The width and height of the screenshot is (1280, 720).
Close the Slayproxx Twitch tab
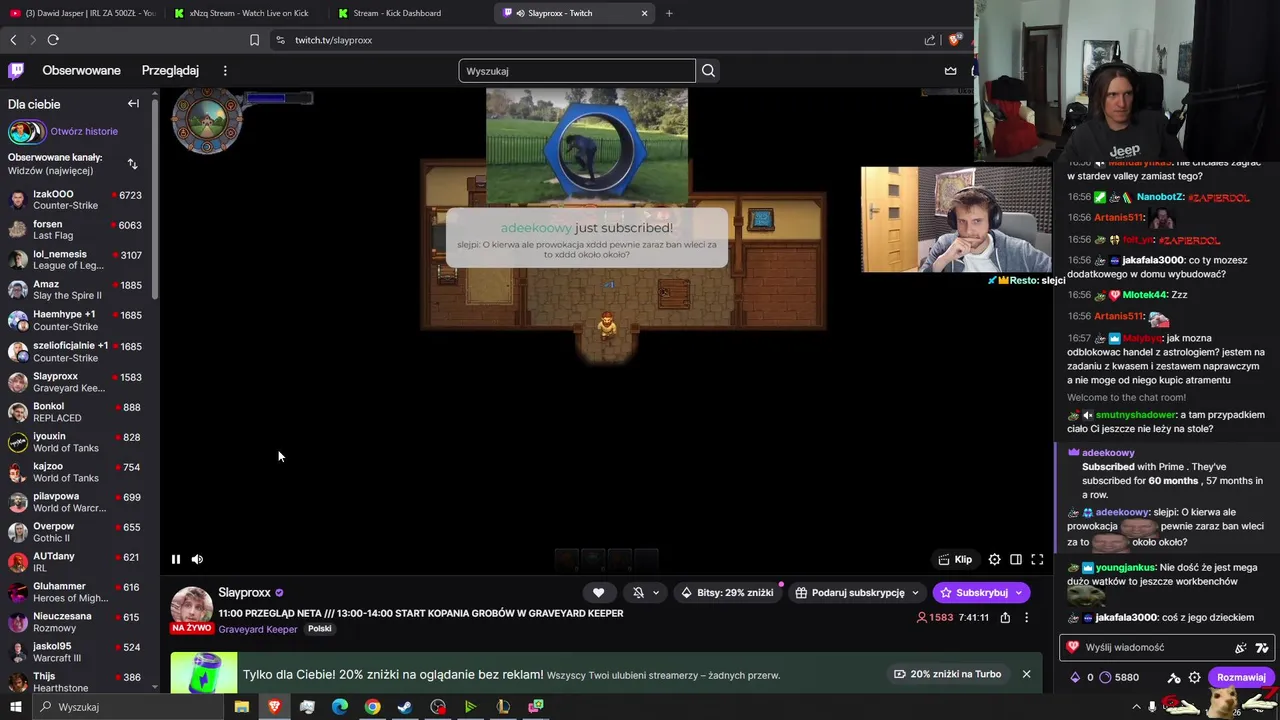click(644, 13)
